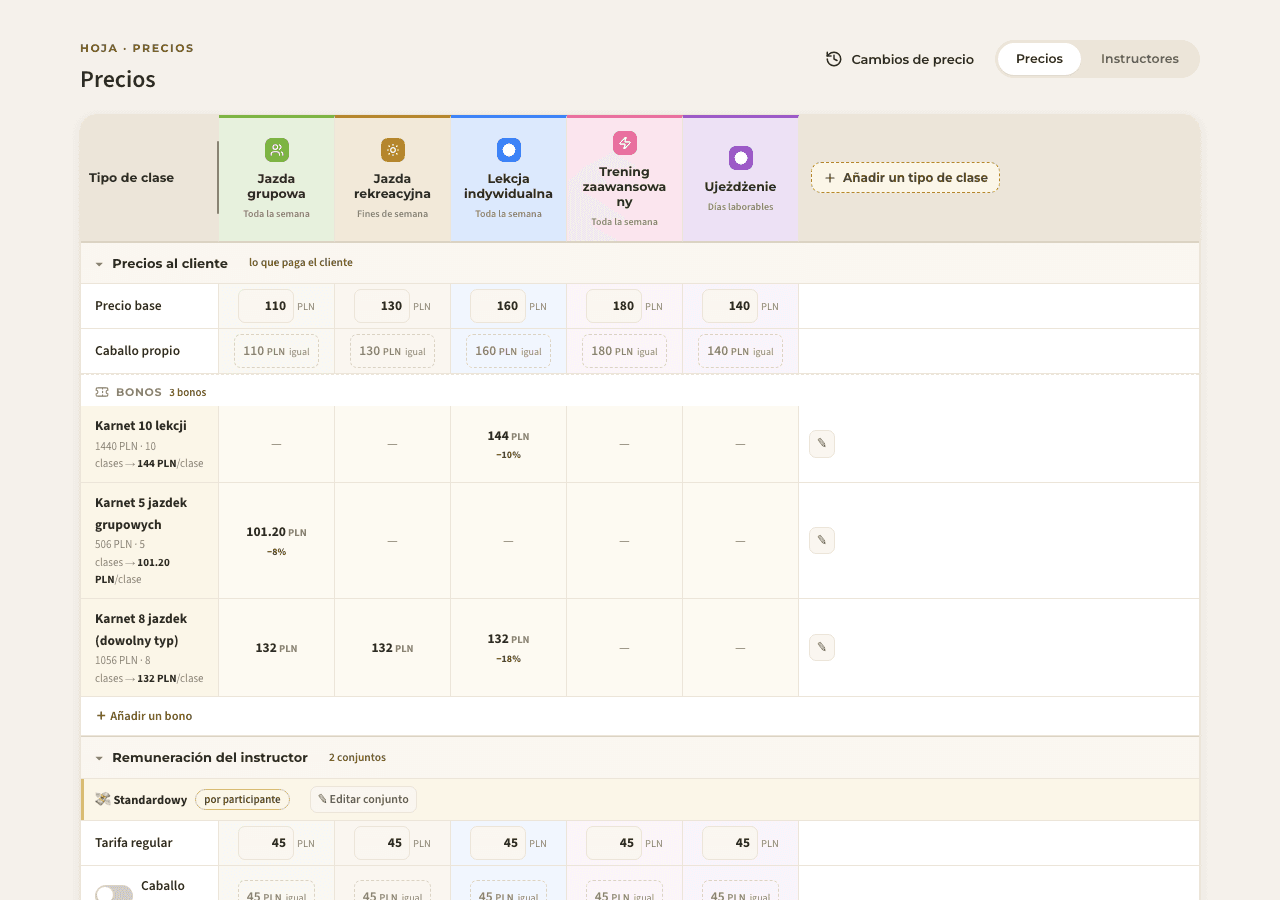Edit the Karnet 5 jazdek grupowych pencil
Viewport: 1280px width, 900px height.
pos(822,541)
